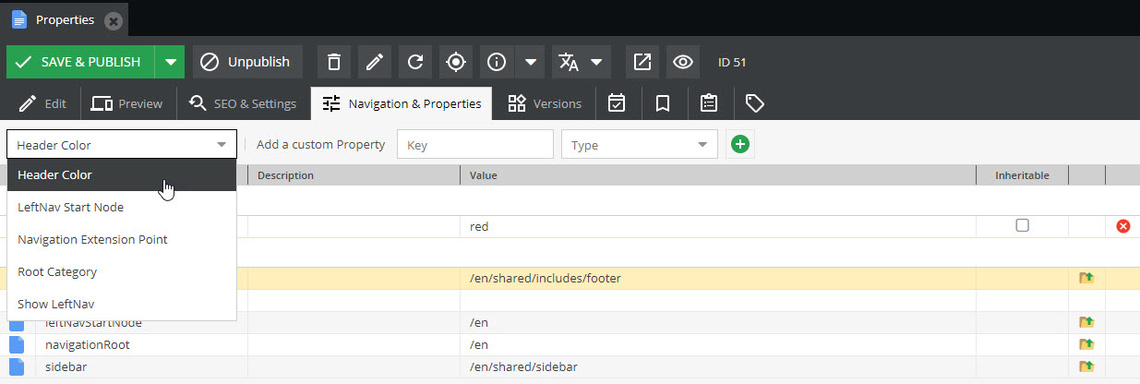Click the Save & Publish button
1140x384 pixels.
[x=81, y=62]
